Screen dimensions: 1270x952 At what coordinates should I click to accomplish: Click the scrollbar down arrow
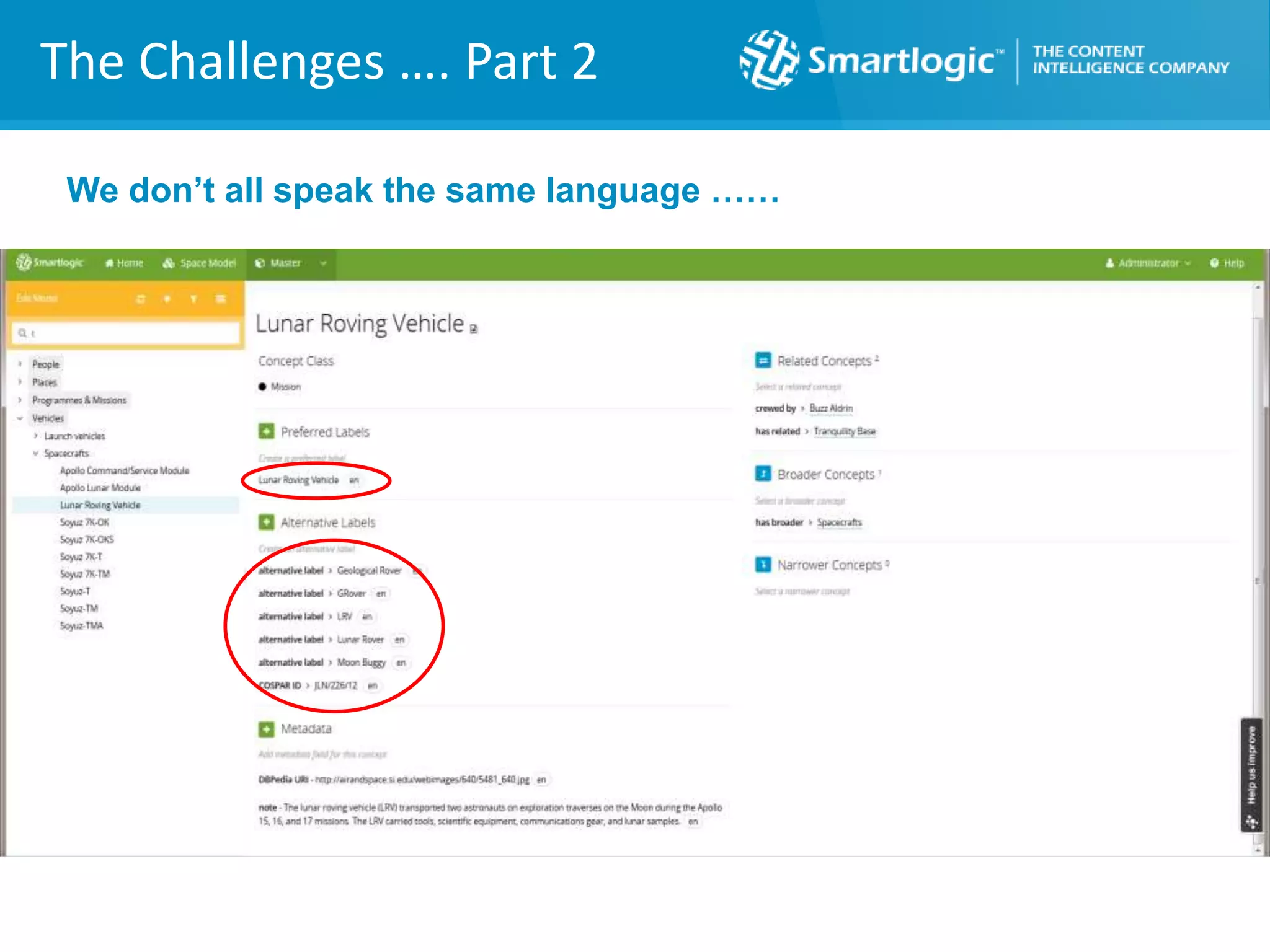coord(1258,850)
